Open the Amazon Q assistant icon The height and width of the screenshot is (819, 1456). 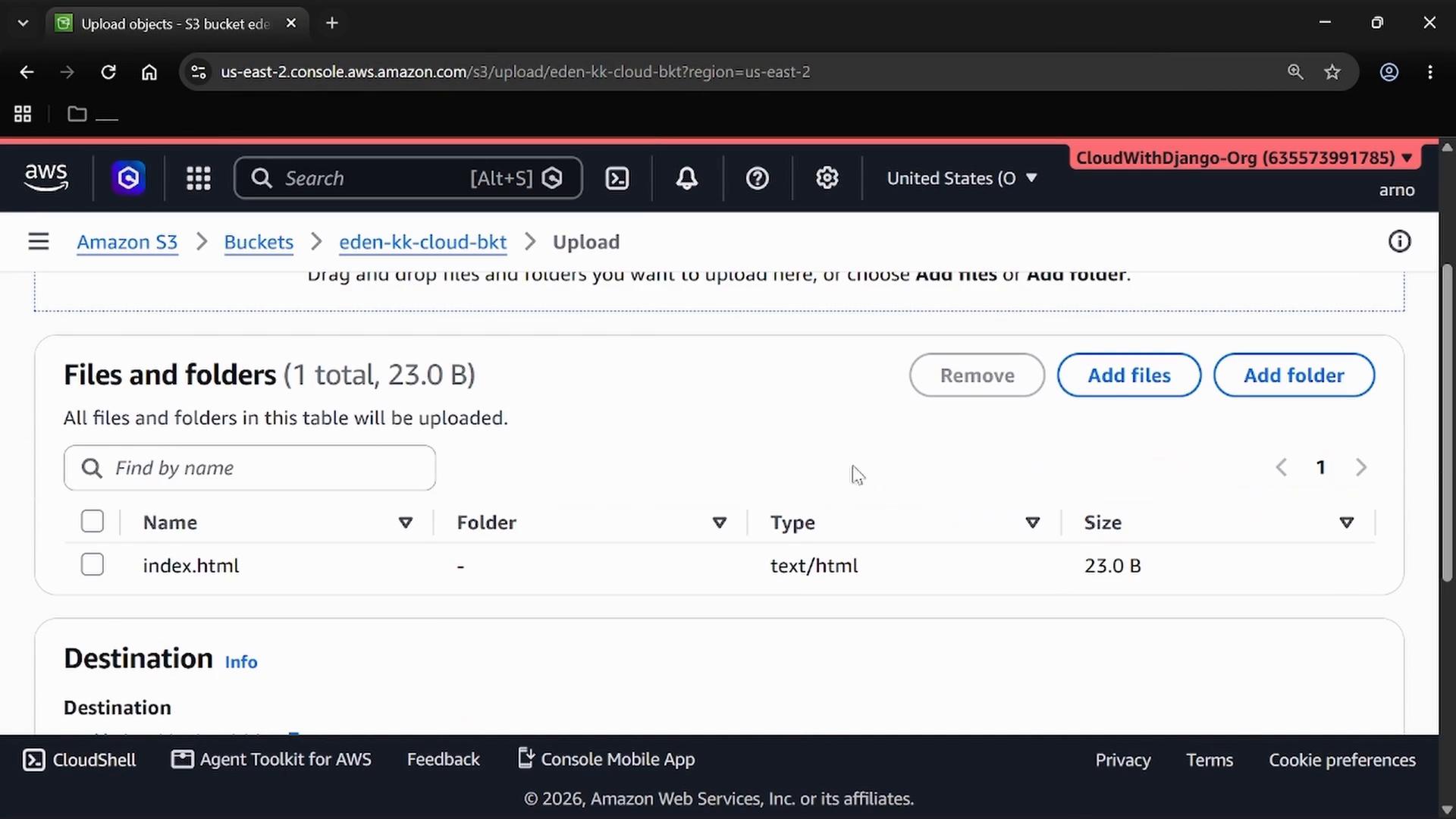tap(128, 178)
